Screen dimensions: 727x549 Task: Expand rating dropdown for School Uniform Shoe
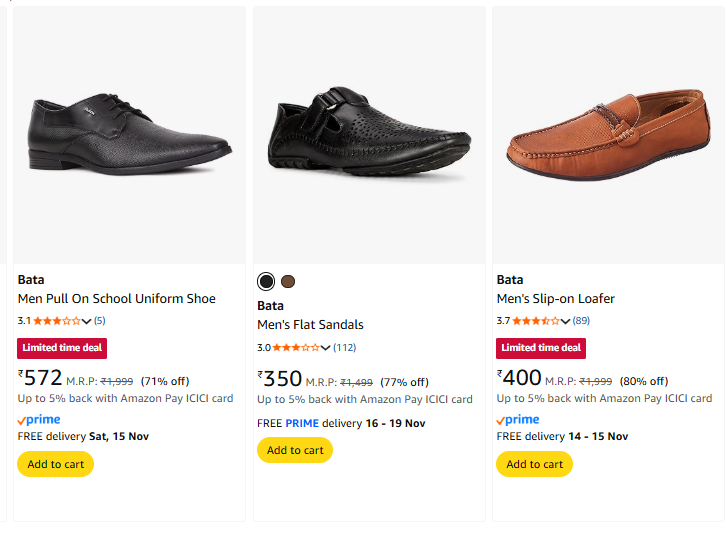[87, 321]
